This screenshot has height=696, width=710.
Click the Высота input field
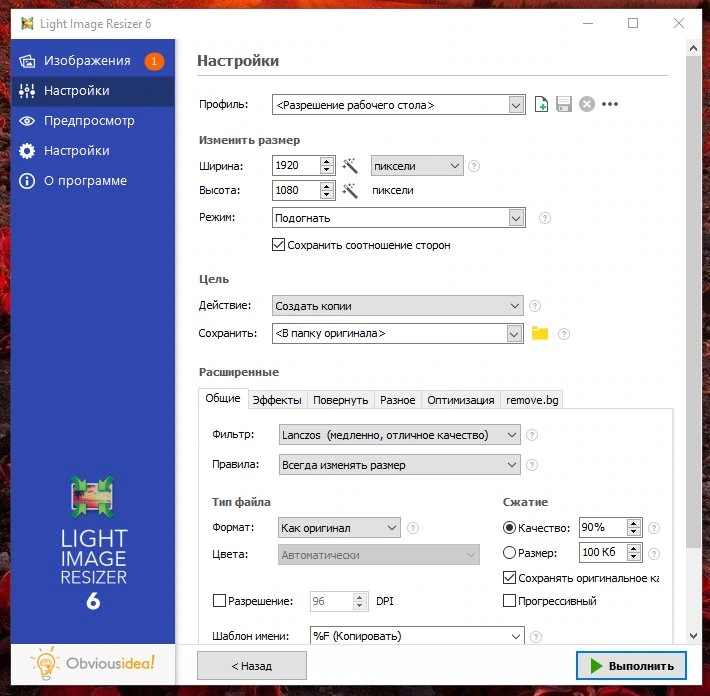[x=296, y=190]
